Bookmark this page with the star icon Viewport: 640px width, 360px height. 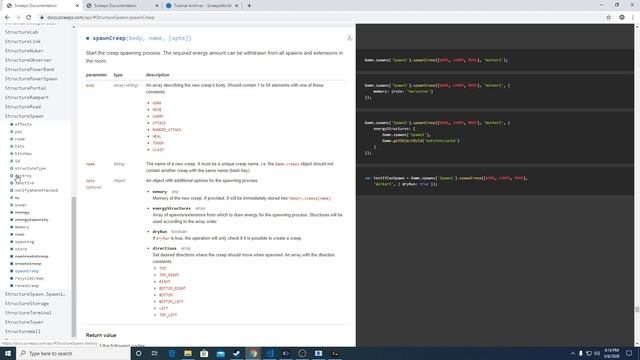(609, 18)
